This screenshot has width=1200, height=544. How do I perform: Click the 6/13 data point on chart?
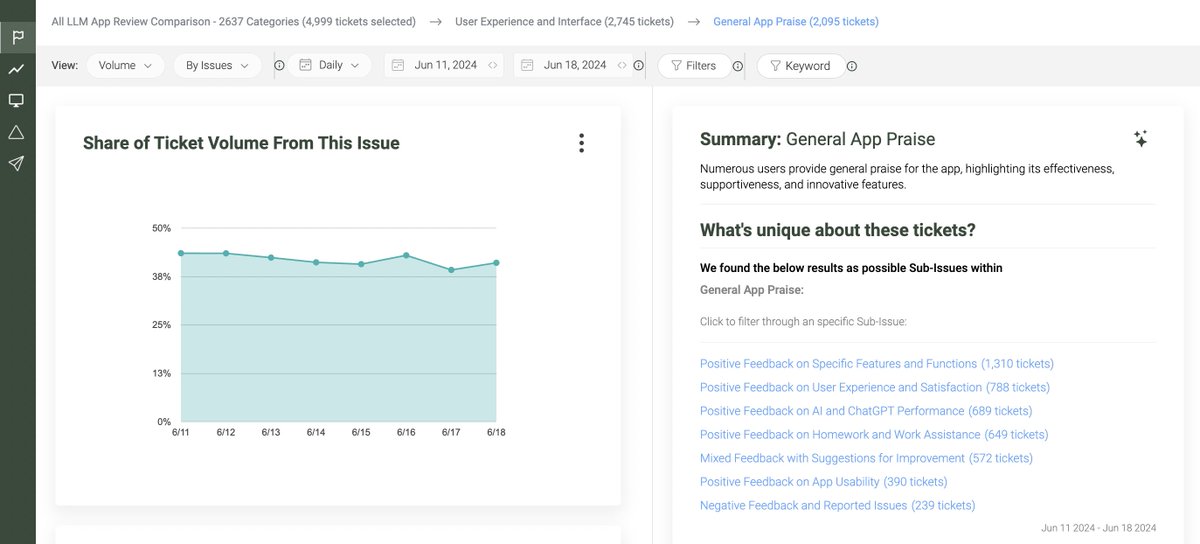click(x=271, y=257)
